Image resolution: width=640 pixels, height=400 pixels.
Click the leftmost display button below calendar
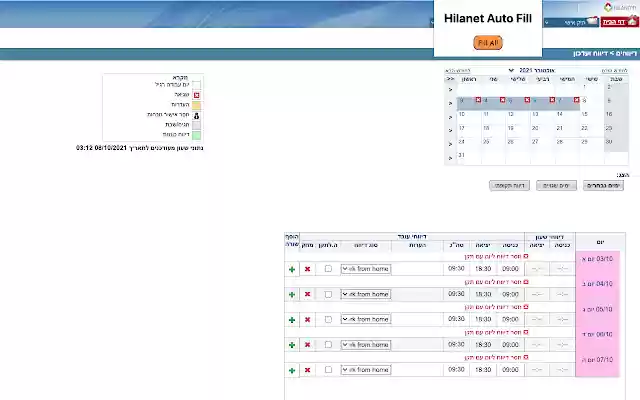(509, 186)
